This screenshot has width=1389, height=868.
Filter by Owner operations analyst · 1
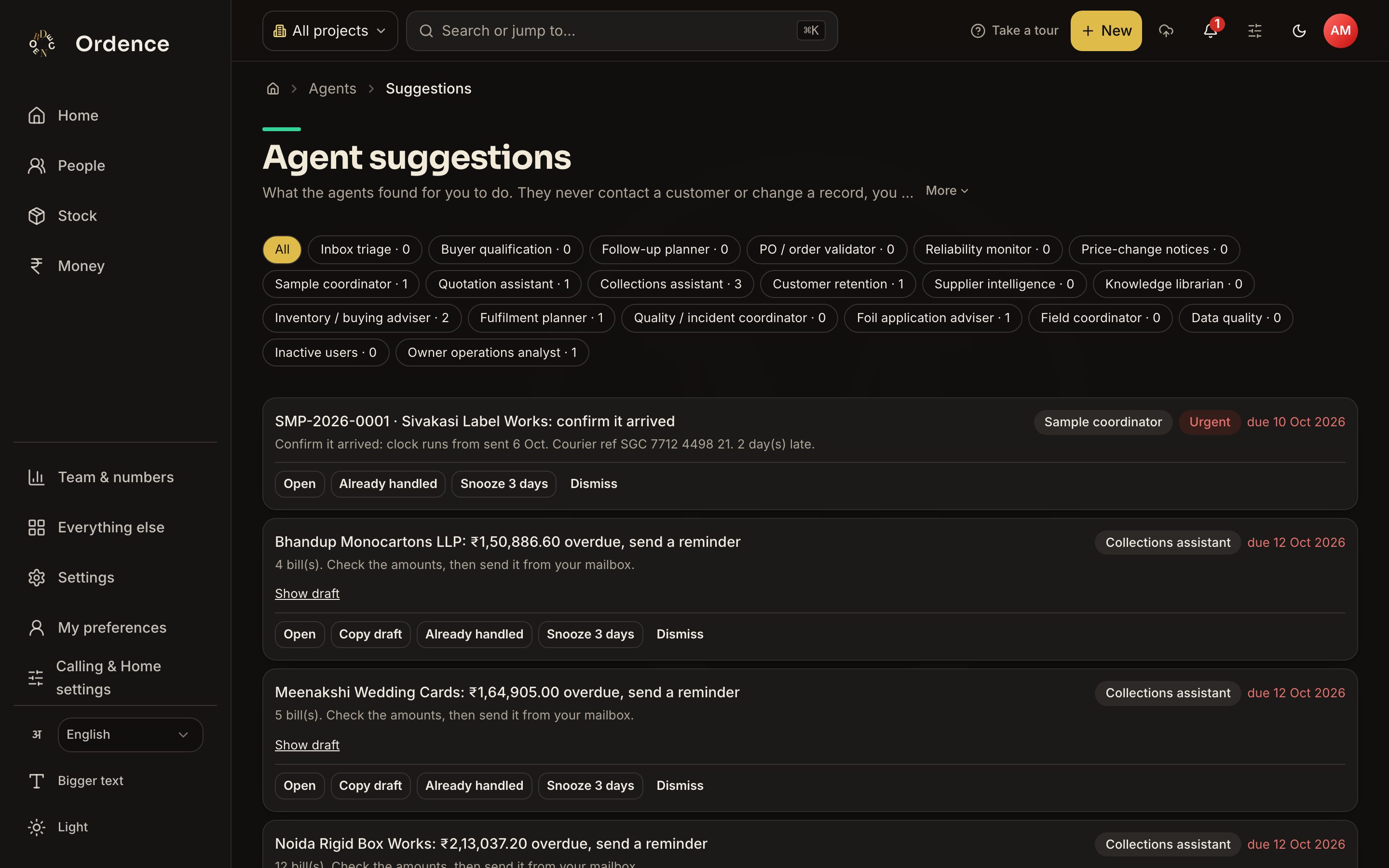coord(492,353)
